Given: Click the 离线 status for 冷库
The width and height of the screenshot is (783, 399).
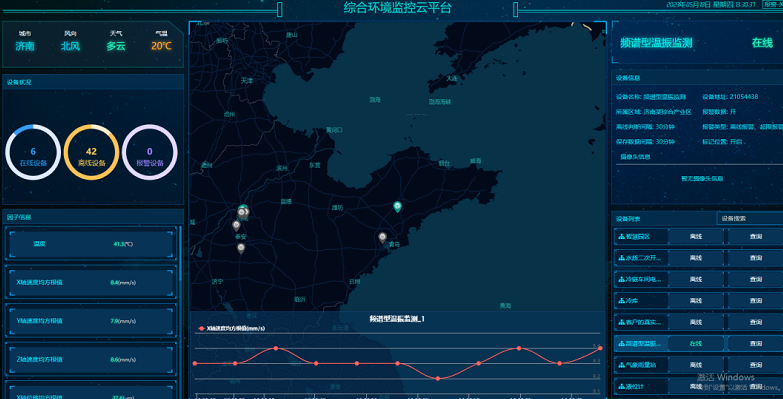Looking at the screenshot, I should [696, 301].
